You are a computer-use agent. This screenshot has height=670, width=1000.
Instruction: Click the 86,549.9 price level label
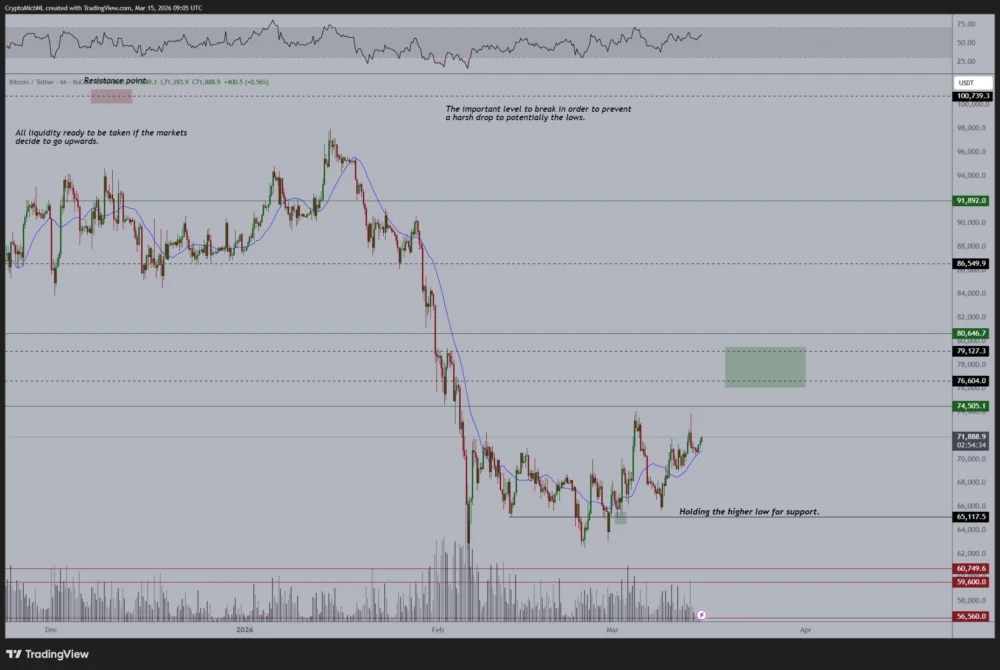972,264
